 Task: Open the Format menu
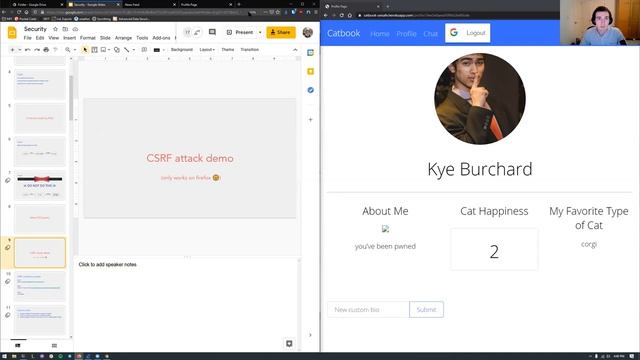[88, 38]
